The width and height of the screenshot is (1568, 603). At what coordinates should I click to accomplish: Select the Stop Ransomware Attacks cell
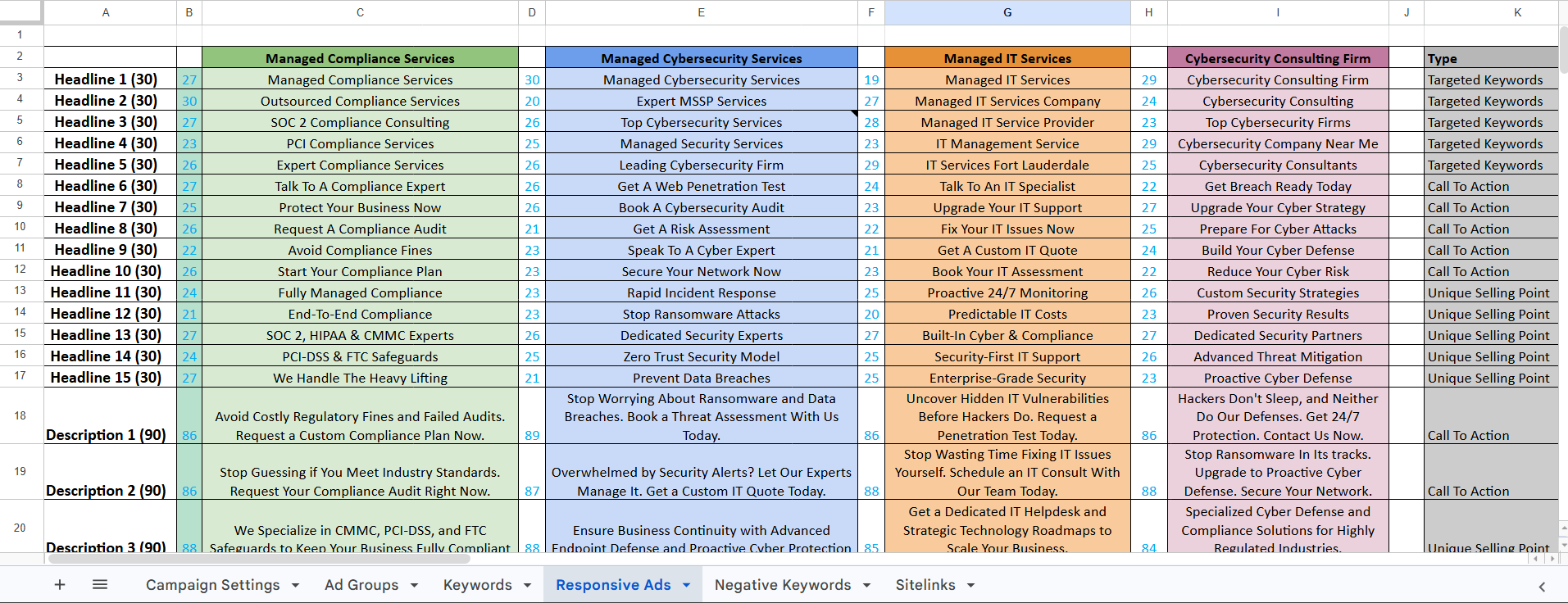point(702,313)
